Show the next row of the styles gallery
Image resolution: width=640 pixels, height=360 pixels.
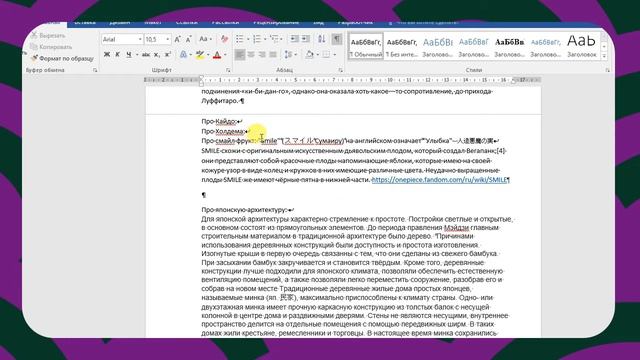604,47
